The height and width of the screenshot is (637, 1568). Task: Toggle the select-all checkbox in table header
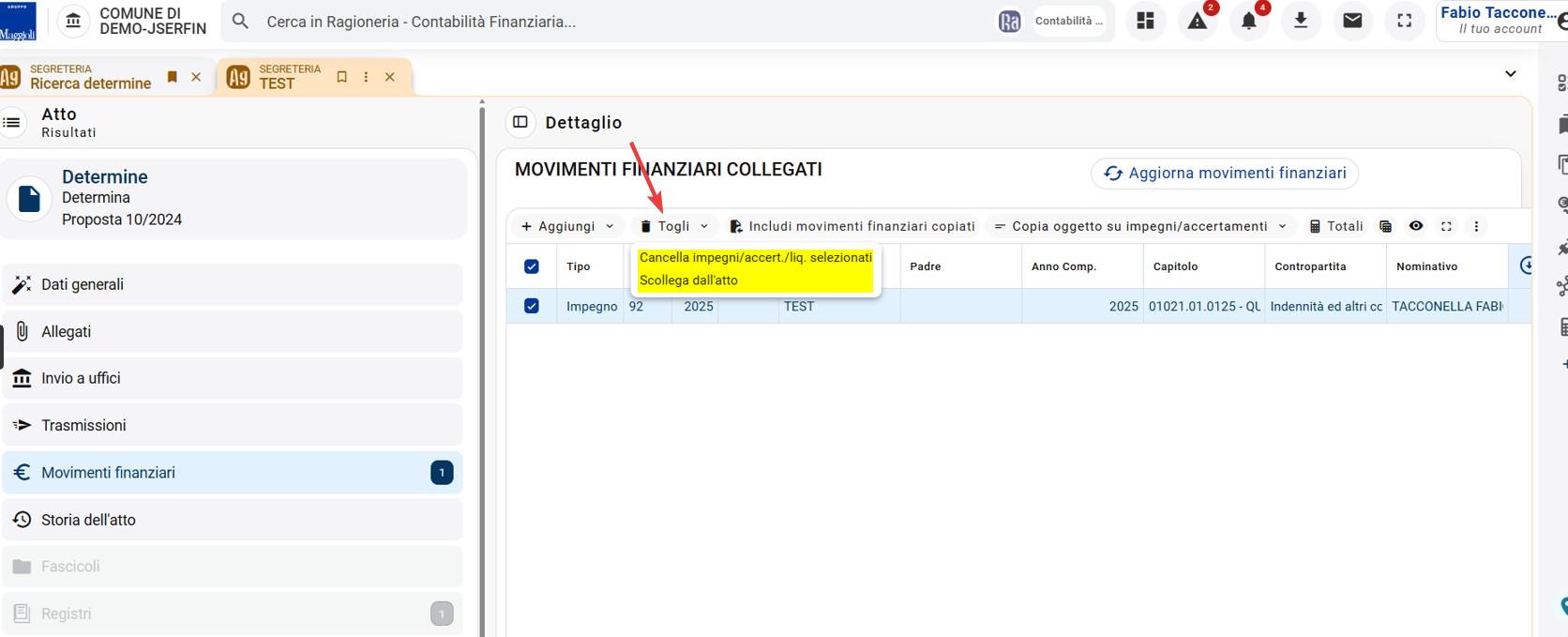click(x=532, y=266)
